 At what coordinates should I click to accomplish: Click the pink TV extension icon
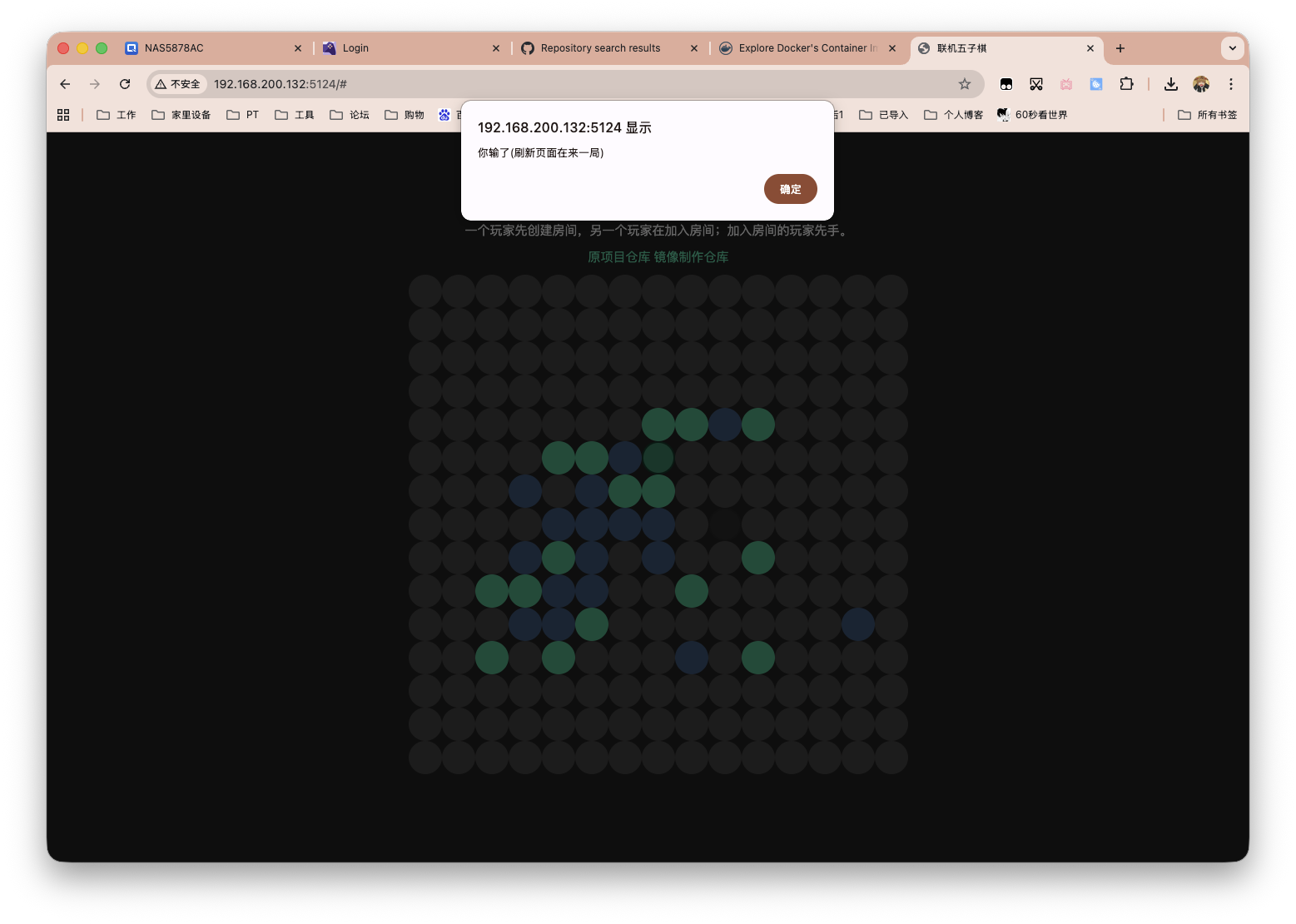click(1066, 84)
